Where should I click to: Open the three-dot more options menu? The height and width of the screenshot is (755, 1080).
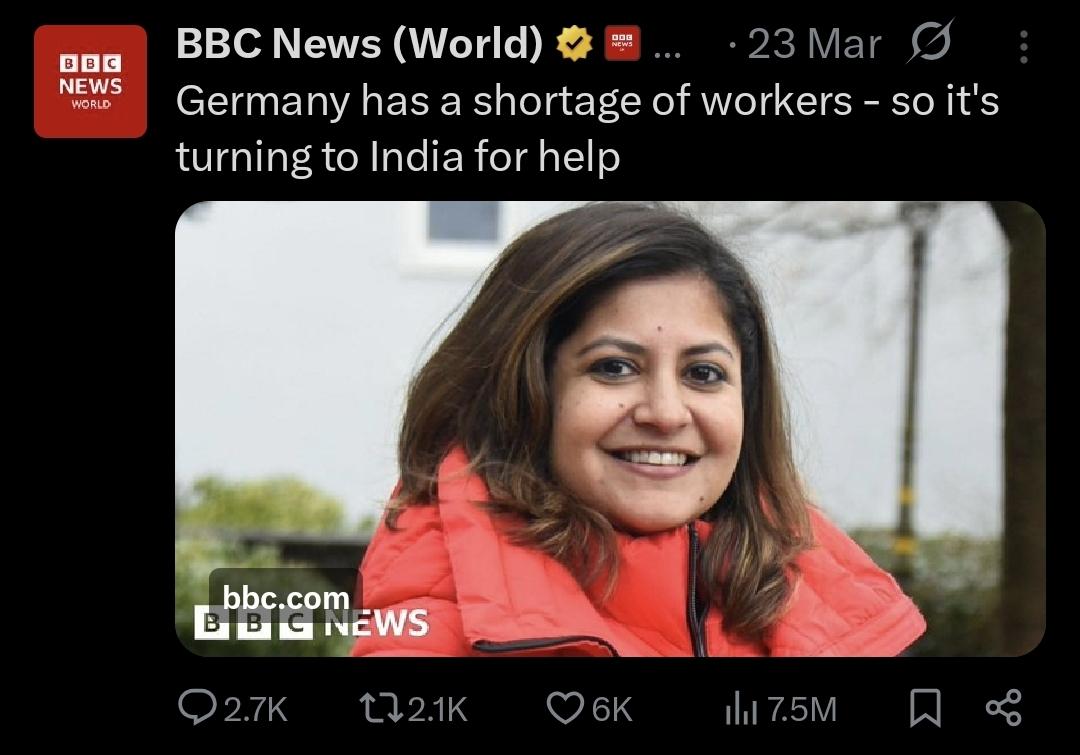coord(1024,47)
